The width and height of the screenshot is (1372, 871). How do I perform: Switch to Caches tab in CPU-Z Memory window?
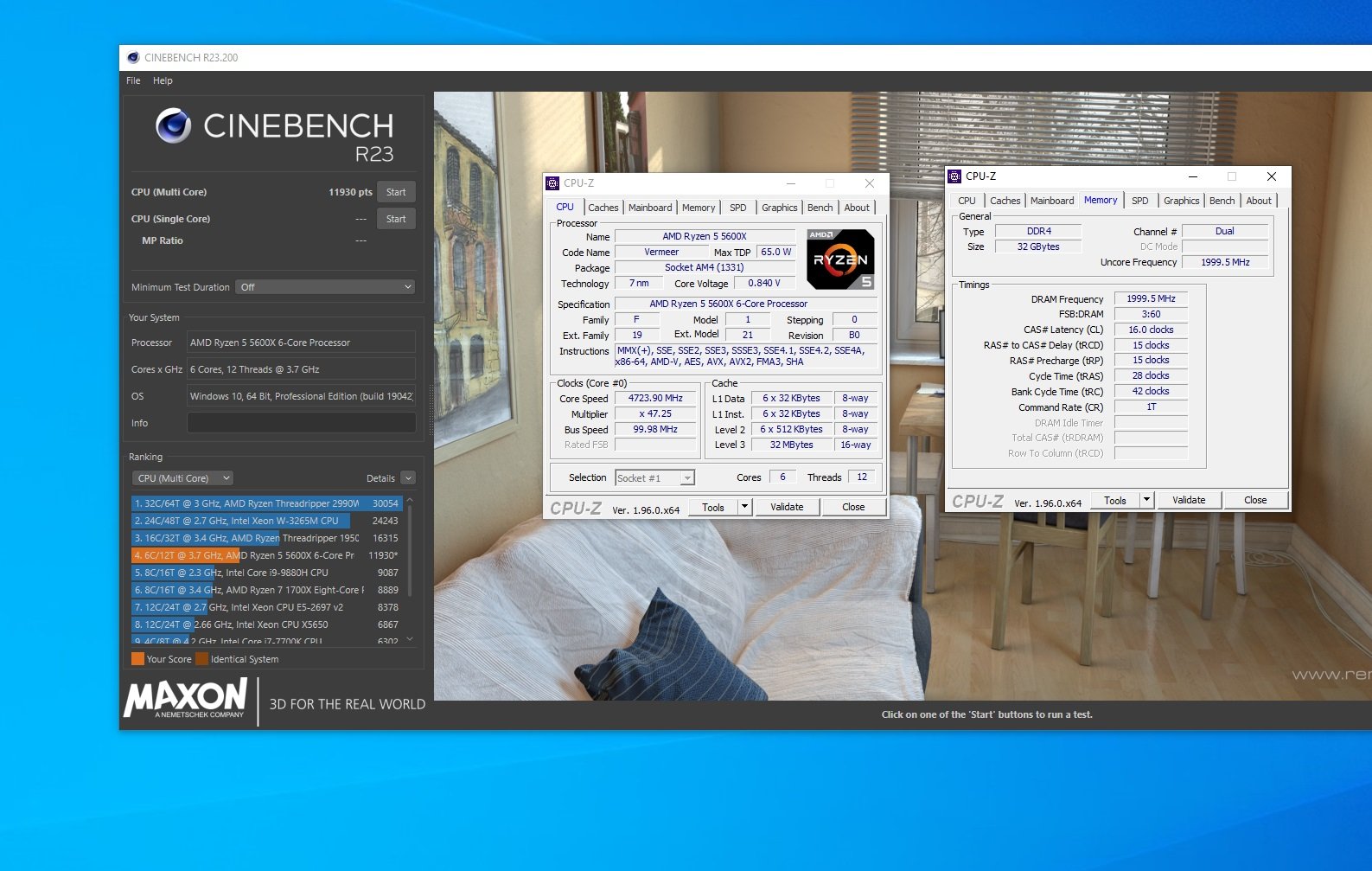point(1005,201)
